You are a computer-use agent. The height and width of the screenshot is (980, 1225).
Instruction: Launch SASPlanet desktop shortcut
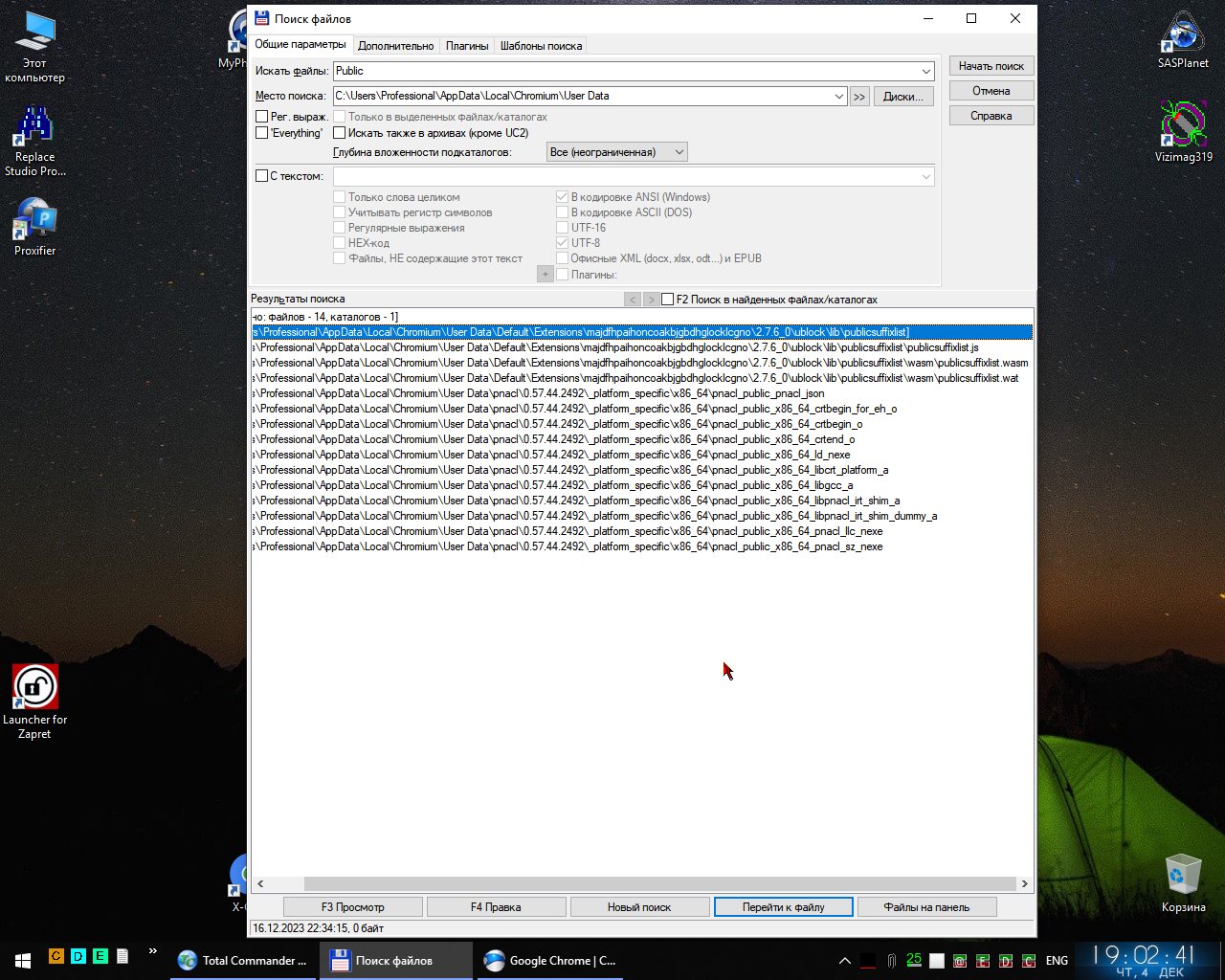(1183, 38)
